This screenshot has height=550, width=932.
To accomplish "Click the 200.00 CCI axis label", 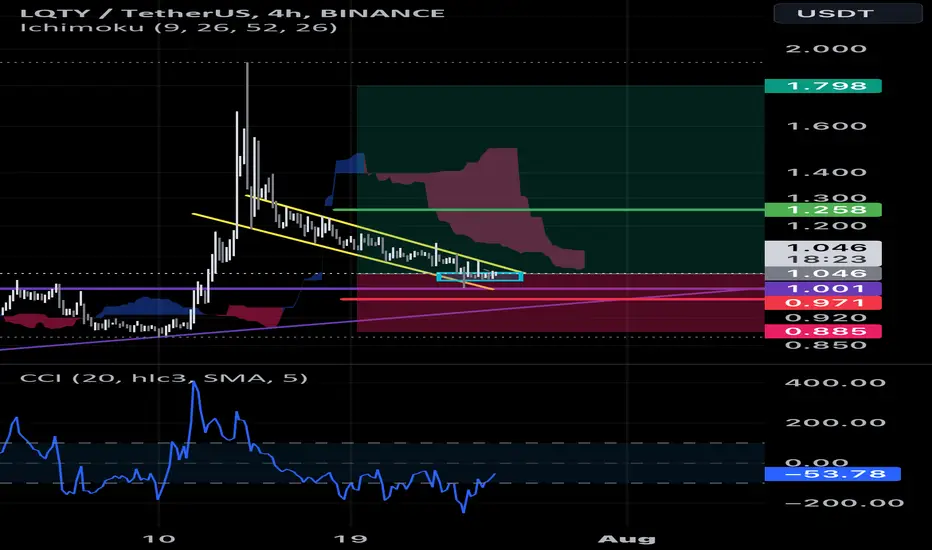I will (x=835, y=423).
